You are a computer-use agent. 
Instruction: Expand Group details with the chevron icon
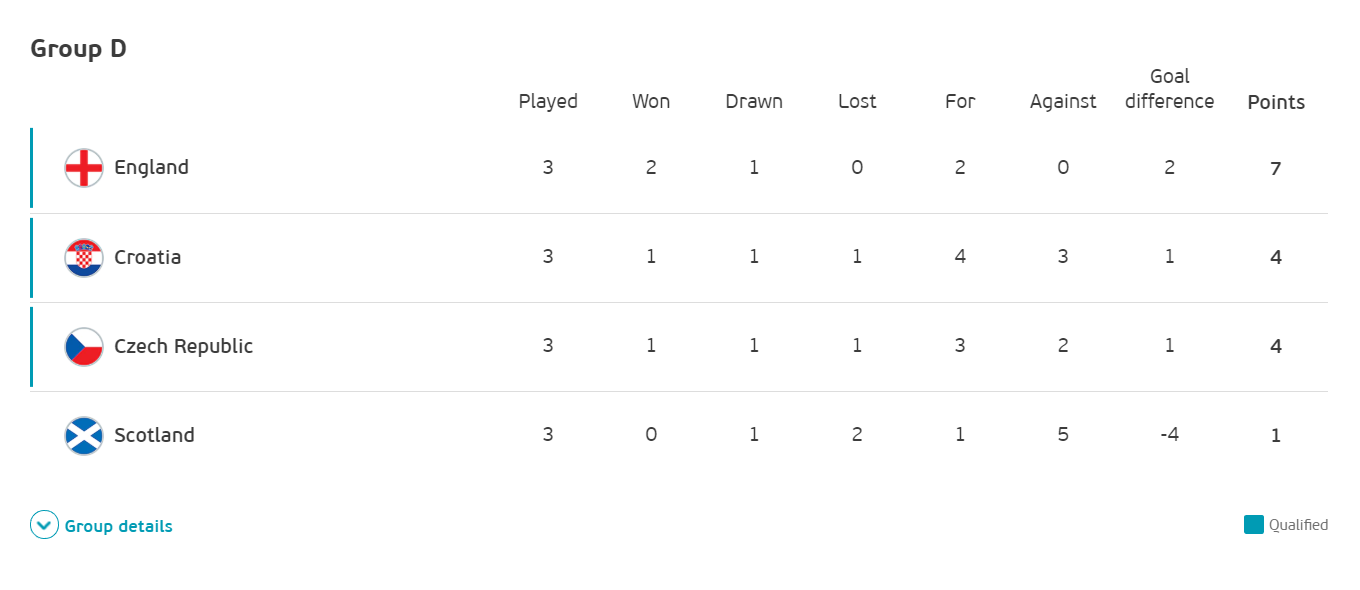(x=45, y=525)
